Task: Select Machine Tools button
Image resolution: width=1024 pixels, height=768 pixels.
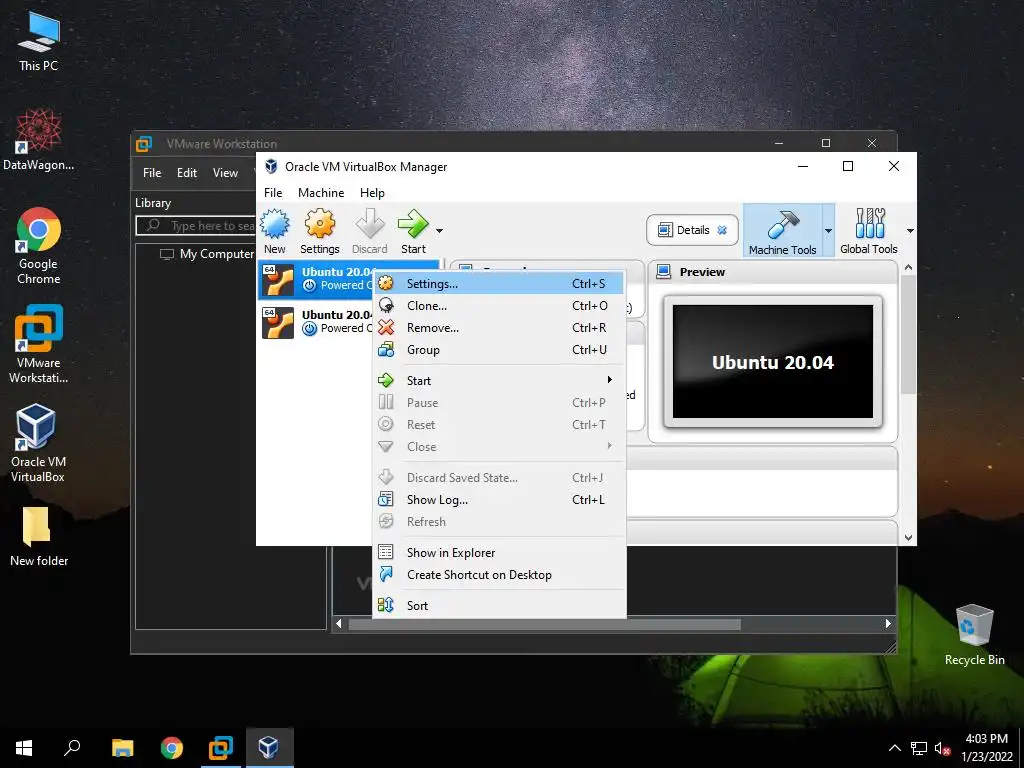Action: (x=782, y=230)
